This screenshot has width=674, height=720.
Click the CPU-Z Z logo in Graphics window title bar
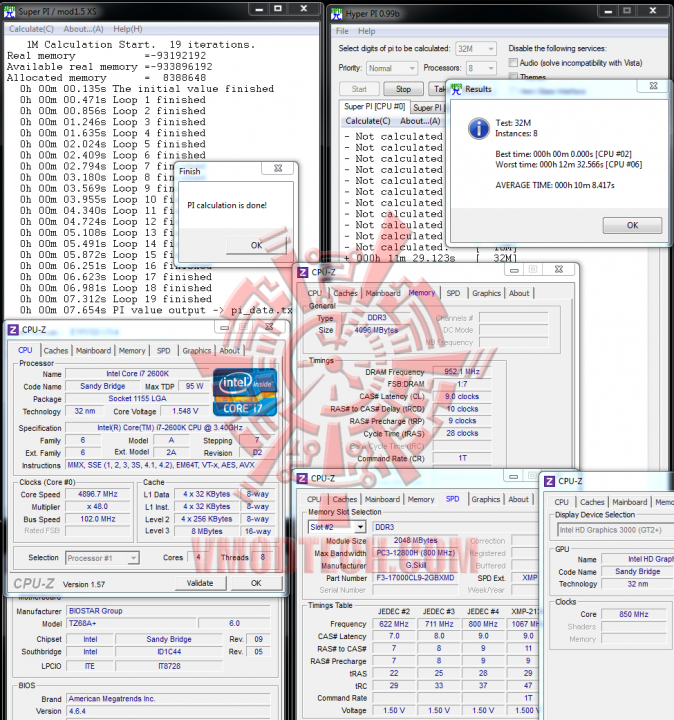pyautogui.click(x=549, y=481)
